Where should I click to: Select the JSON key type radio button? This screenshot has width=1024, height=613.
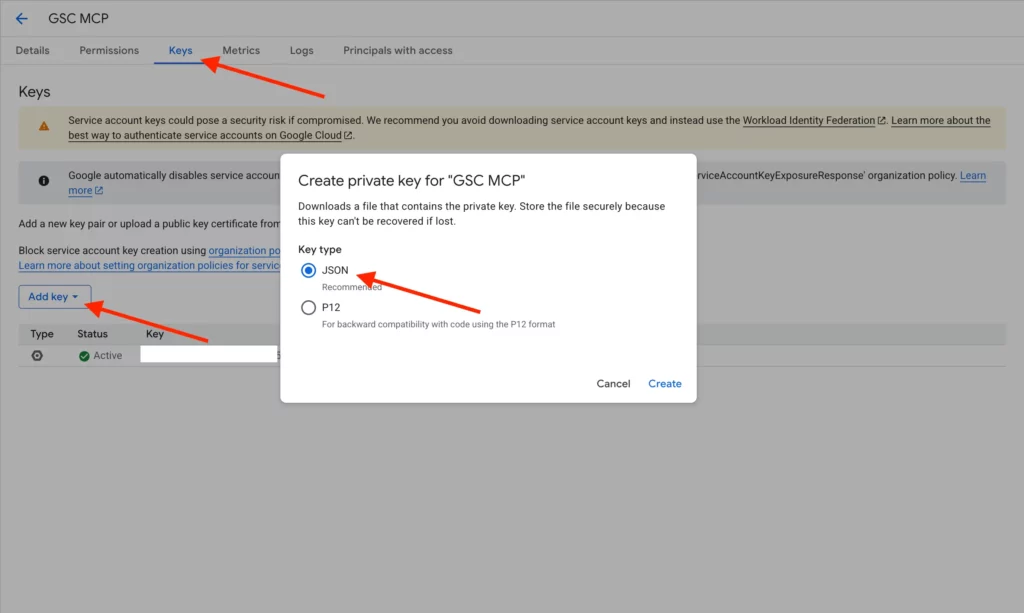(x=308, y=270)
